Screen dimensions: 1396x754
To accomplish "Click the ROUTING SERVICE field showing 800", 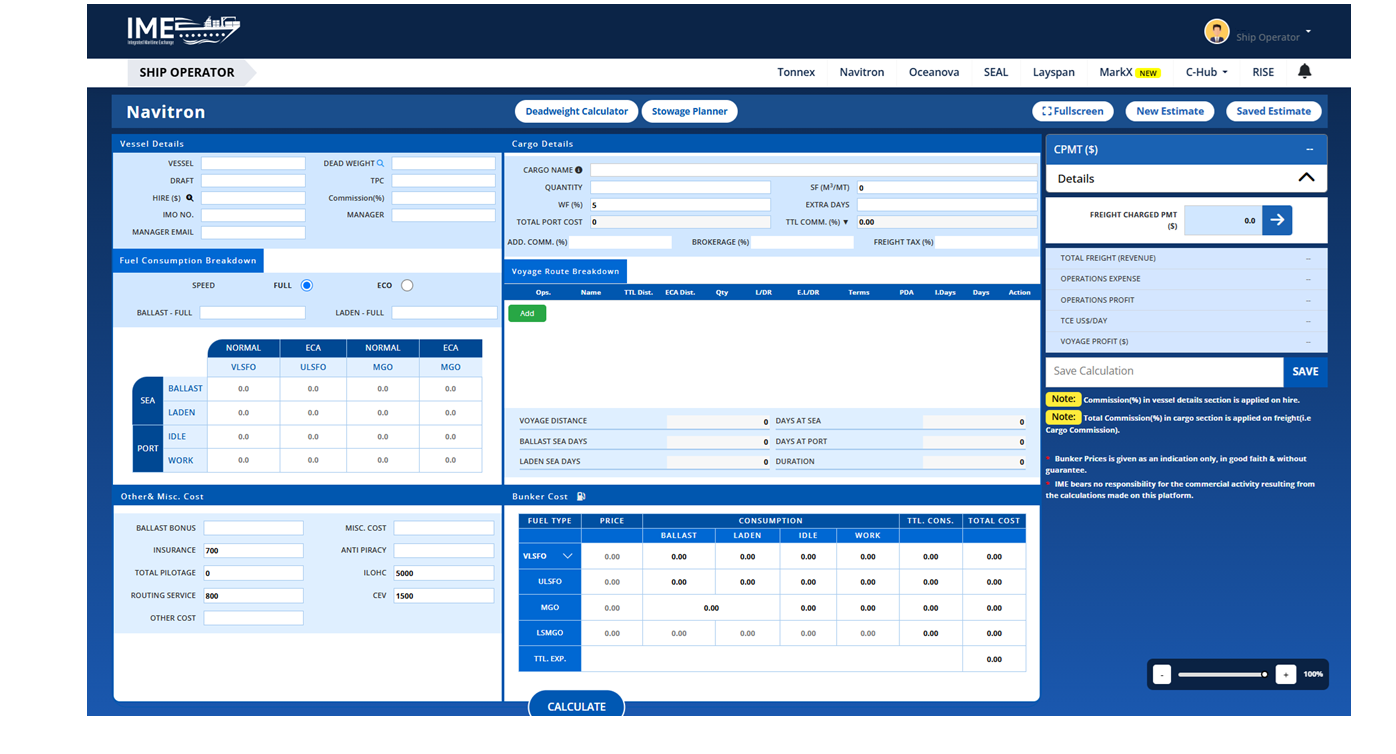I will tap(253, 595).
